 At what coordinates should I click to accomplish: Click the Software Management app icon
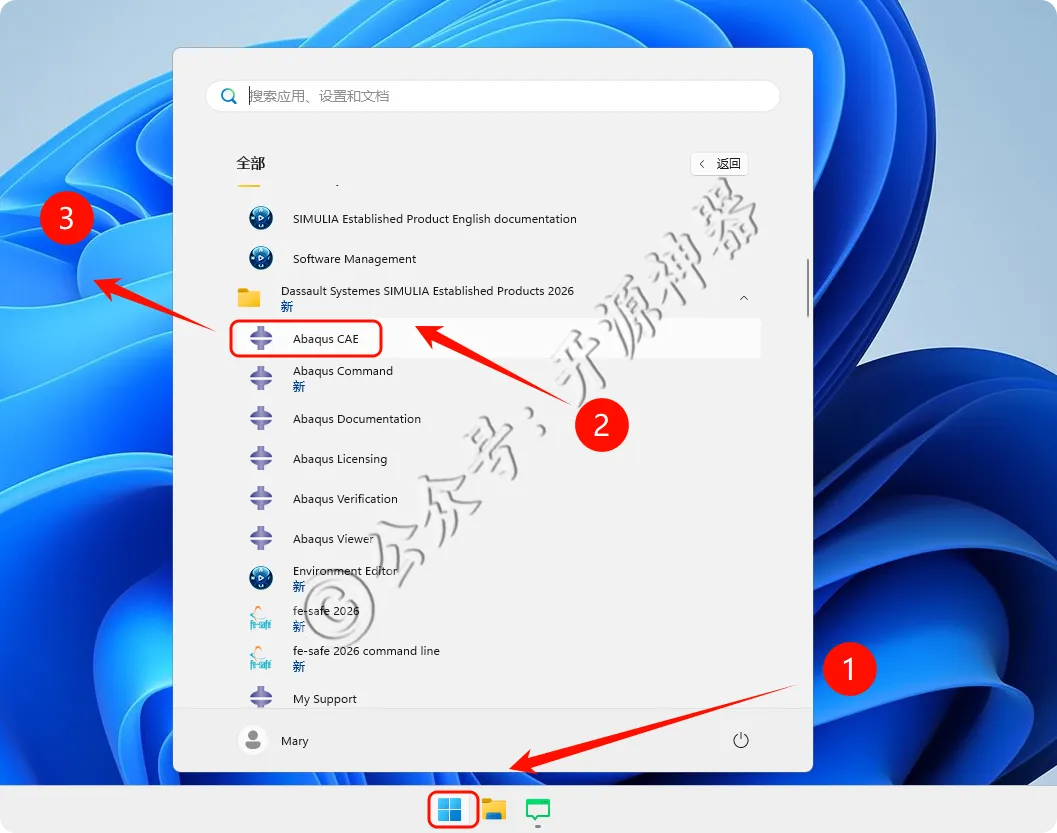click(x=261, y=258)
